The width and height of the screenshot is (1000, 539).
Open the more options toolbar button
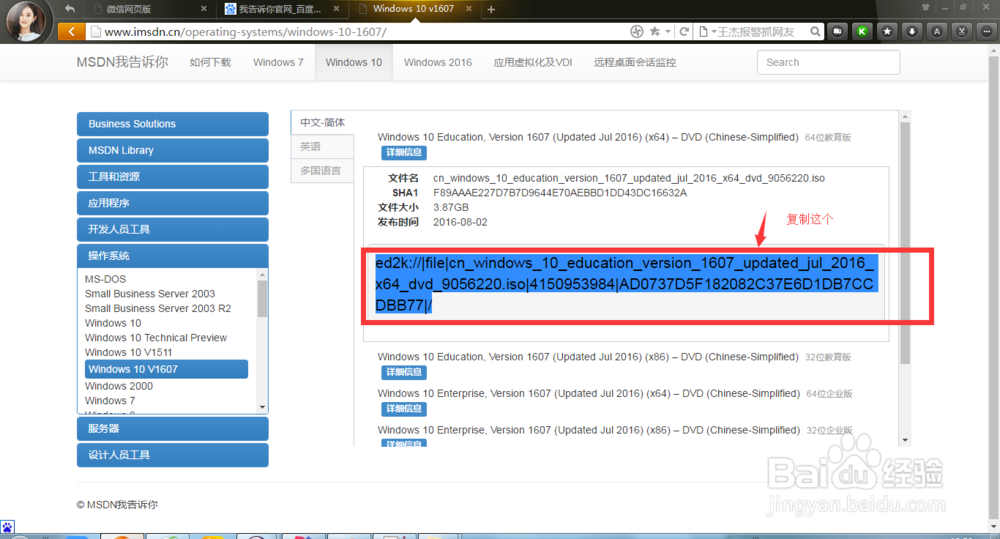click(987, 31)
